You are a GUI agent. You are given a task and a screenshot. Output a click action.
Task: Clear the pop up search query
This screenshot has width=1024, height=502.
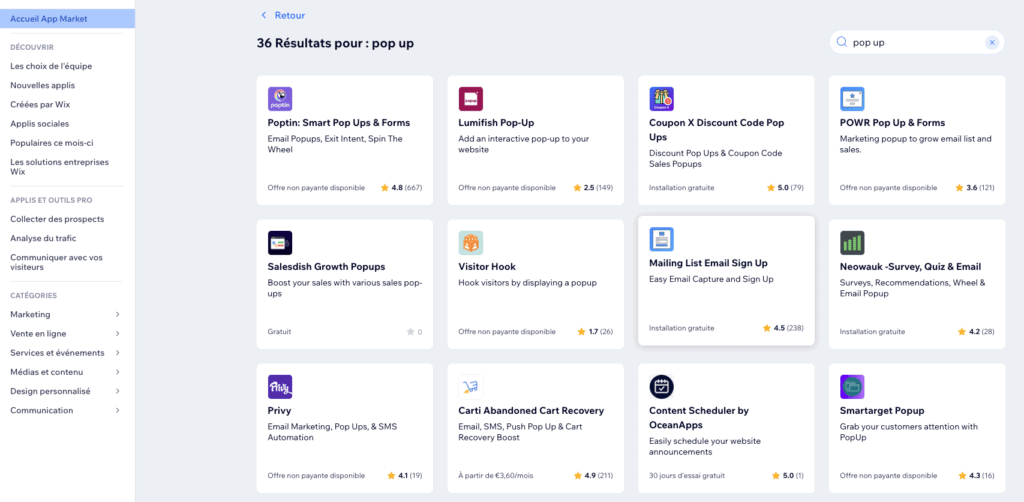(992, 42)
